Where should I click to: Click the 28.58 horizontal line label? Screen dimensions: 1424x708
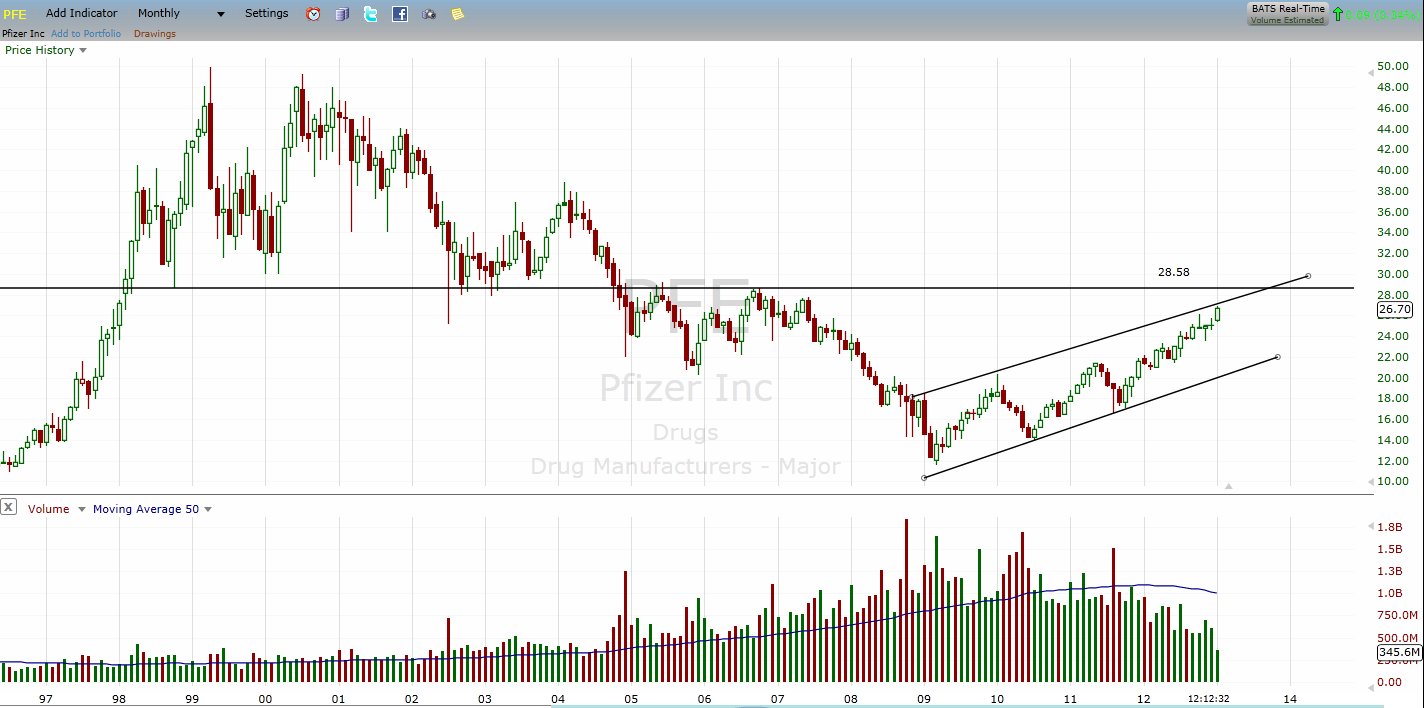tap(1173, 272)
